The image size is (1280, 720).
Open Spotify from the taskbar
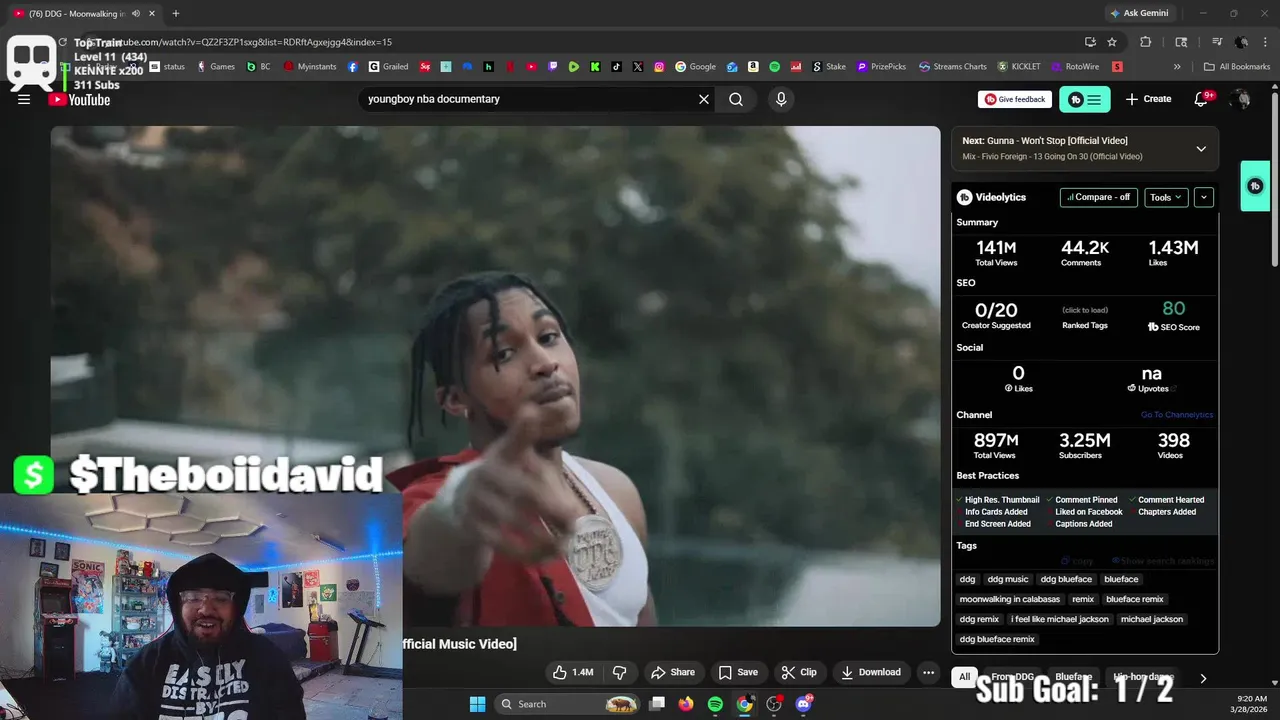pos(715,704)
